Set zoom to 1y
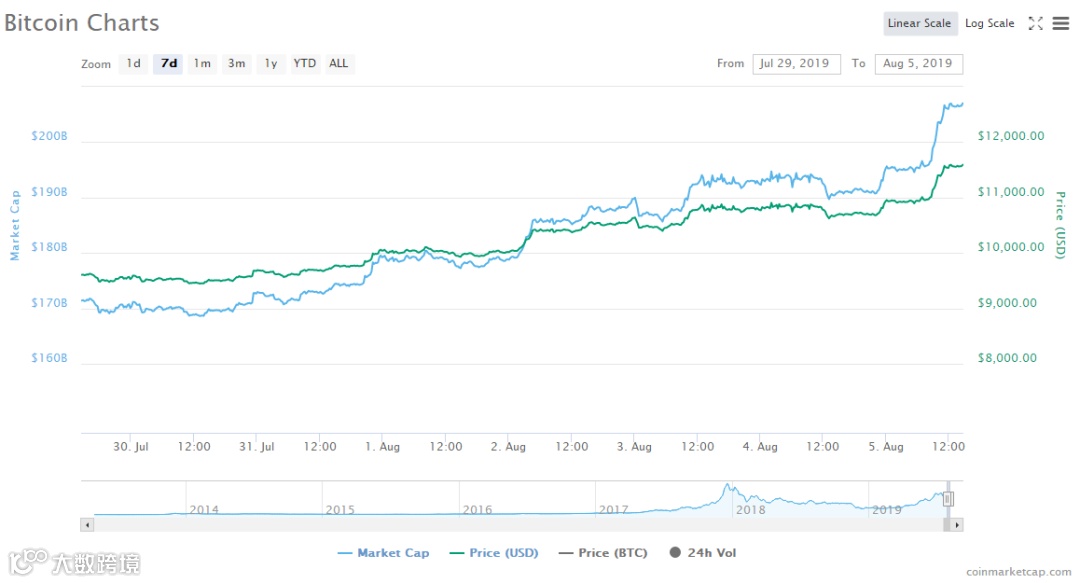The height and width of the screenshot is (583, 1080). (x=271, y=63)
